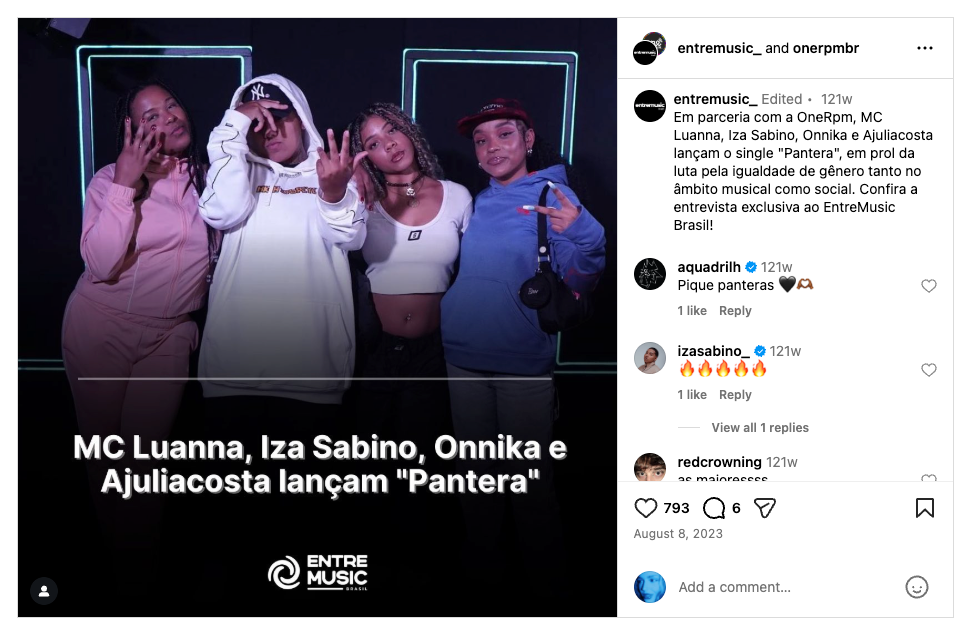Expand View all 1 replies
The image size is (969, 632).
point(760,428)
